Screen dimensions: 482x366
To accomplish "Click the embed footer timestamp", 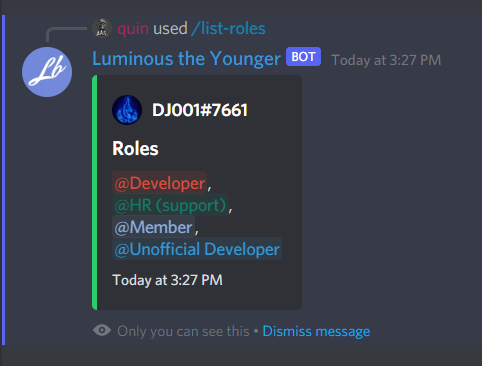I will (167, 280).
